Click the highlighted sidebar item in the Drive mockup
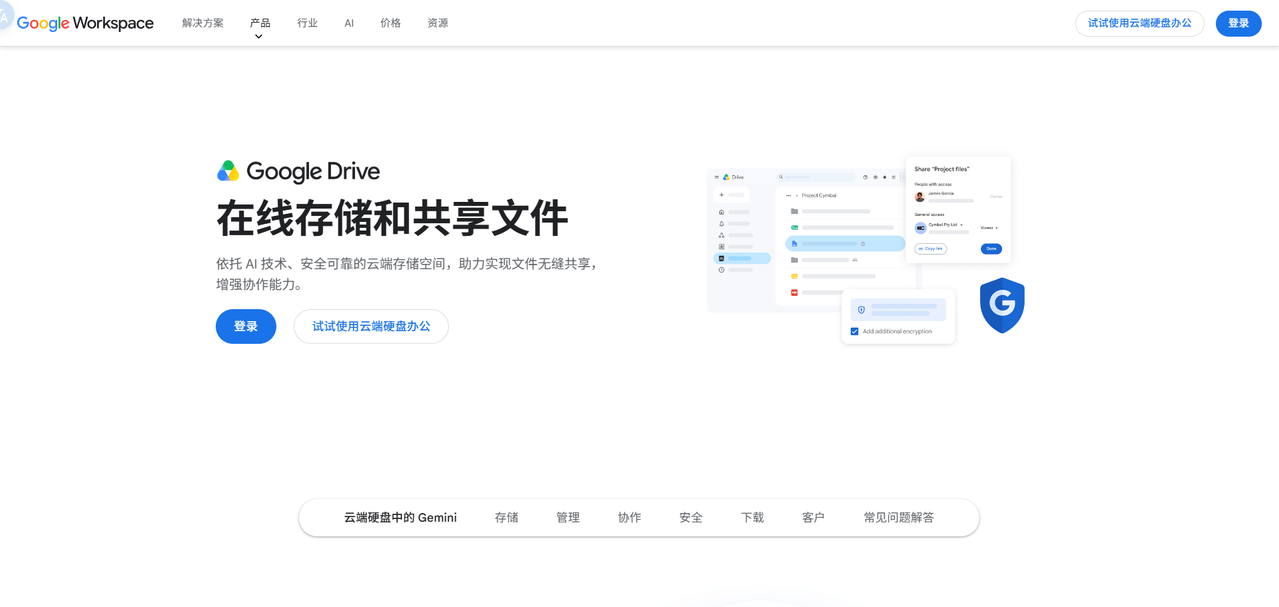Screen dimensions: 1279x607 742,258
